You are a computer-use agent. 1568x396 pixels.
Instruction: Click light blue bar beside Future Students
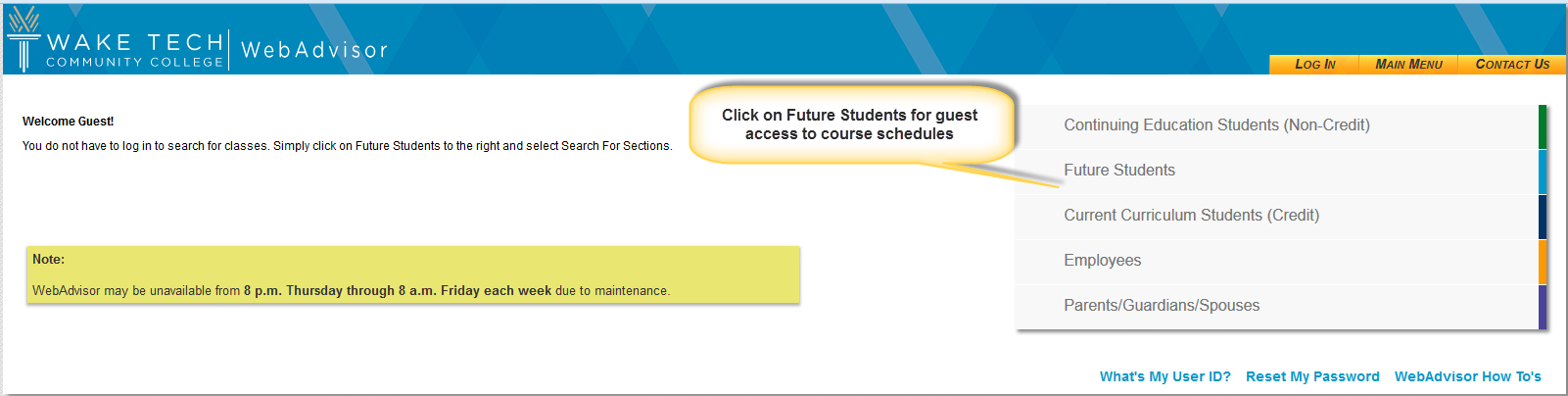point(1543,172)
